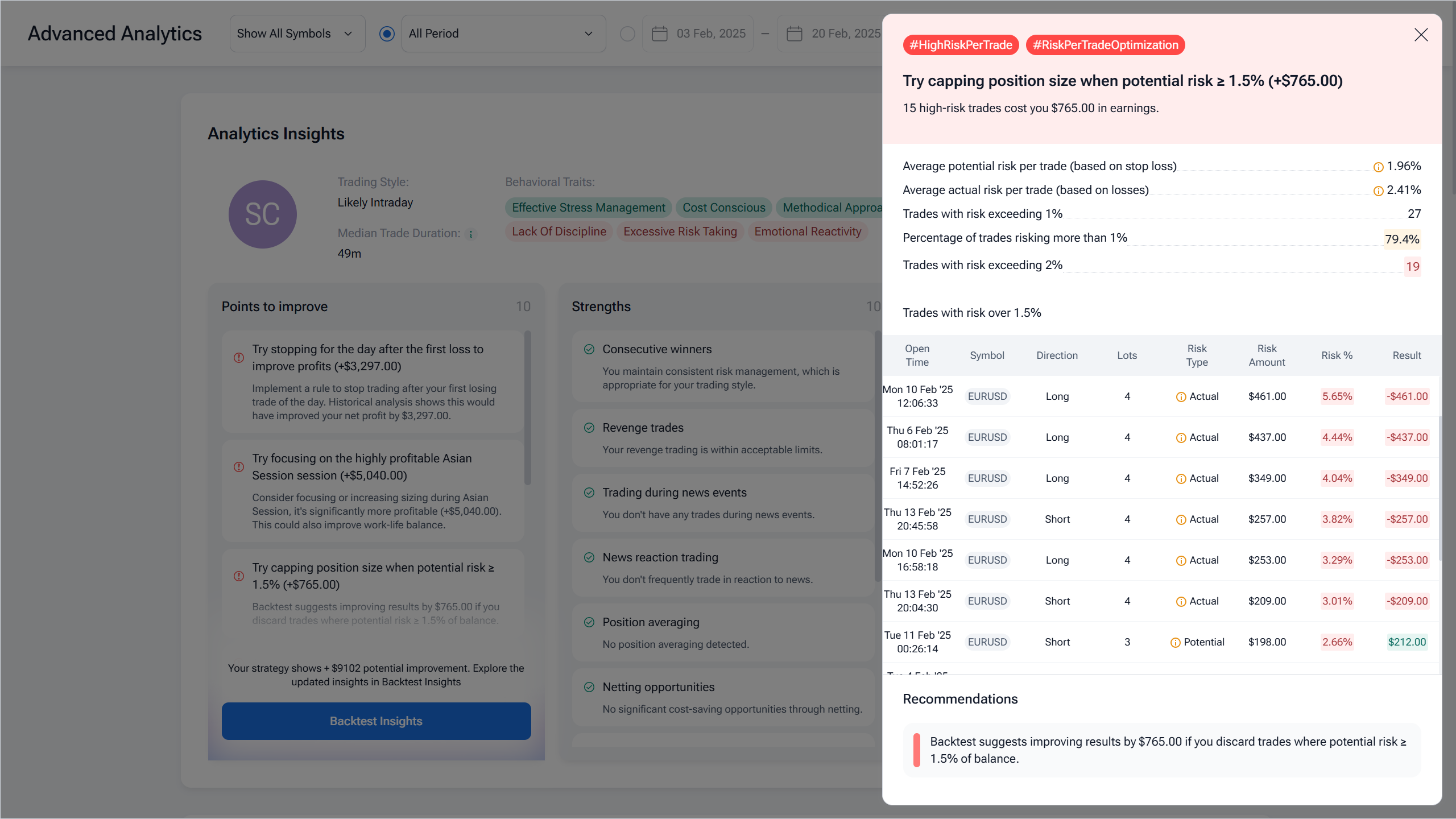Select Cost Conscious trait tag
Screen dimensions: 1456x819
point(723,208)
